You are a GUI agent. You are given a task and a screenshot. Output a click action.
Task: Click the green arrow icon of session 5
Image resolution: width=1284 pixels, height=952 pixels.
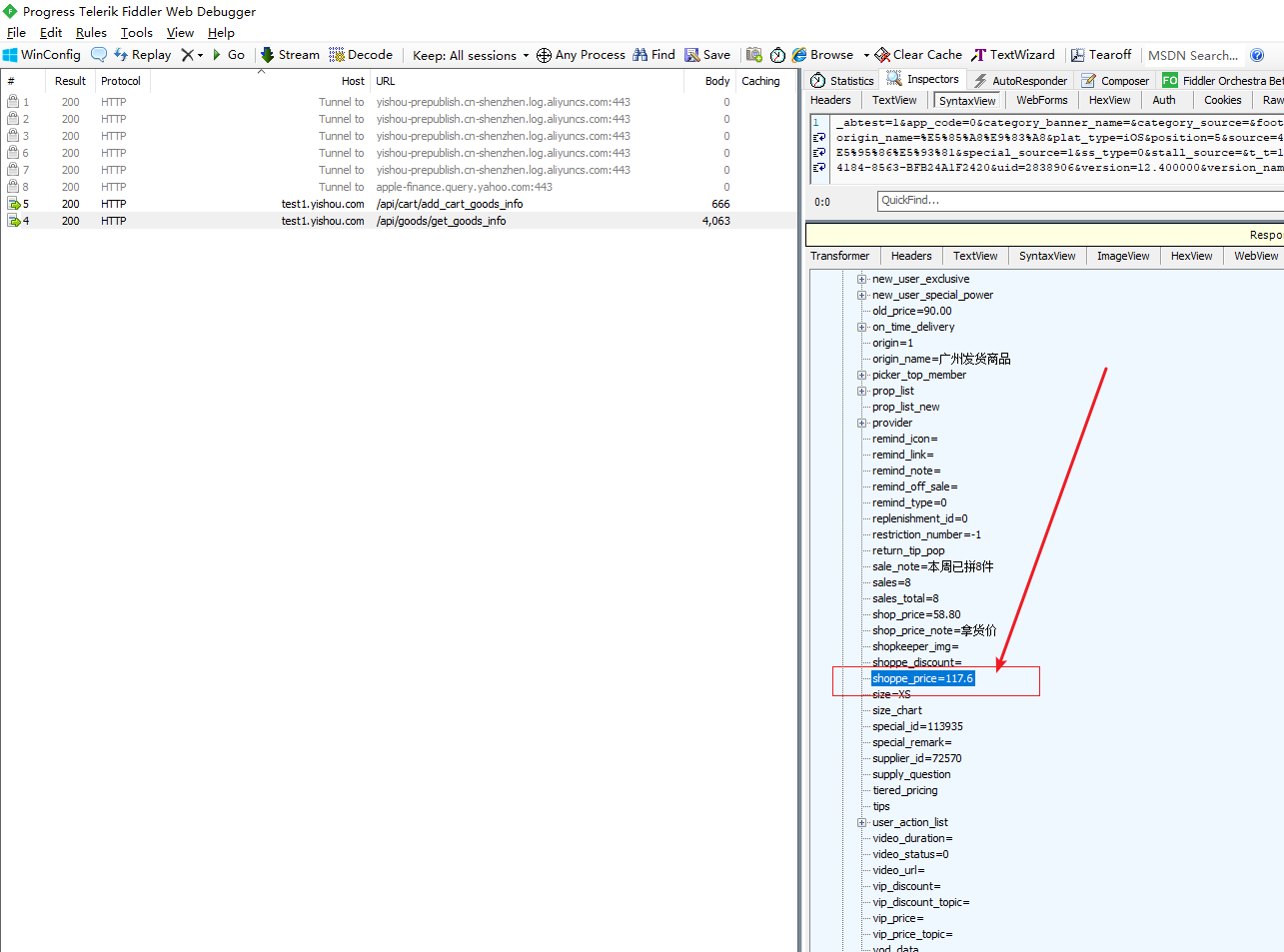click(14, 204)
